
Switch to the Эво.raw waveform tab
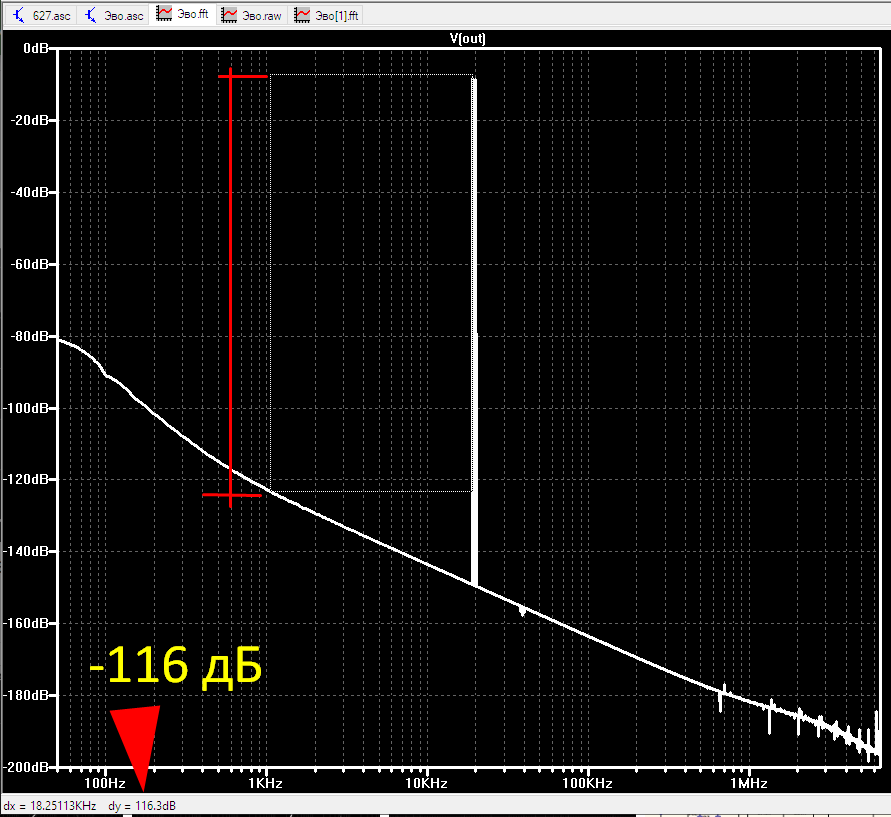[252, 15]
